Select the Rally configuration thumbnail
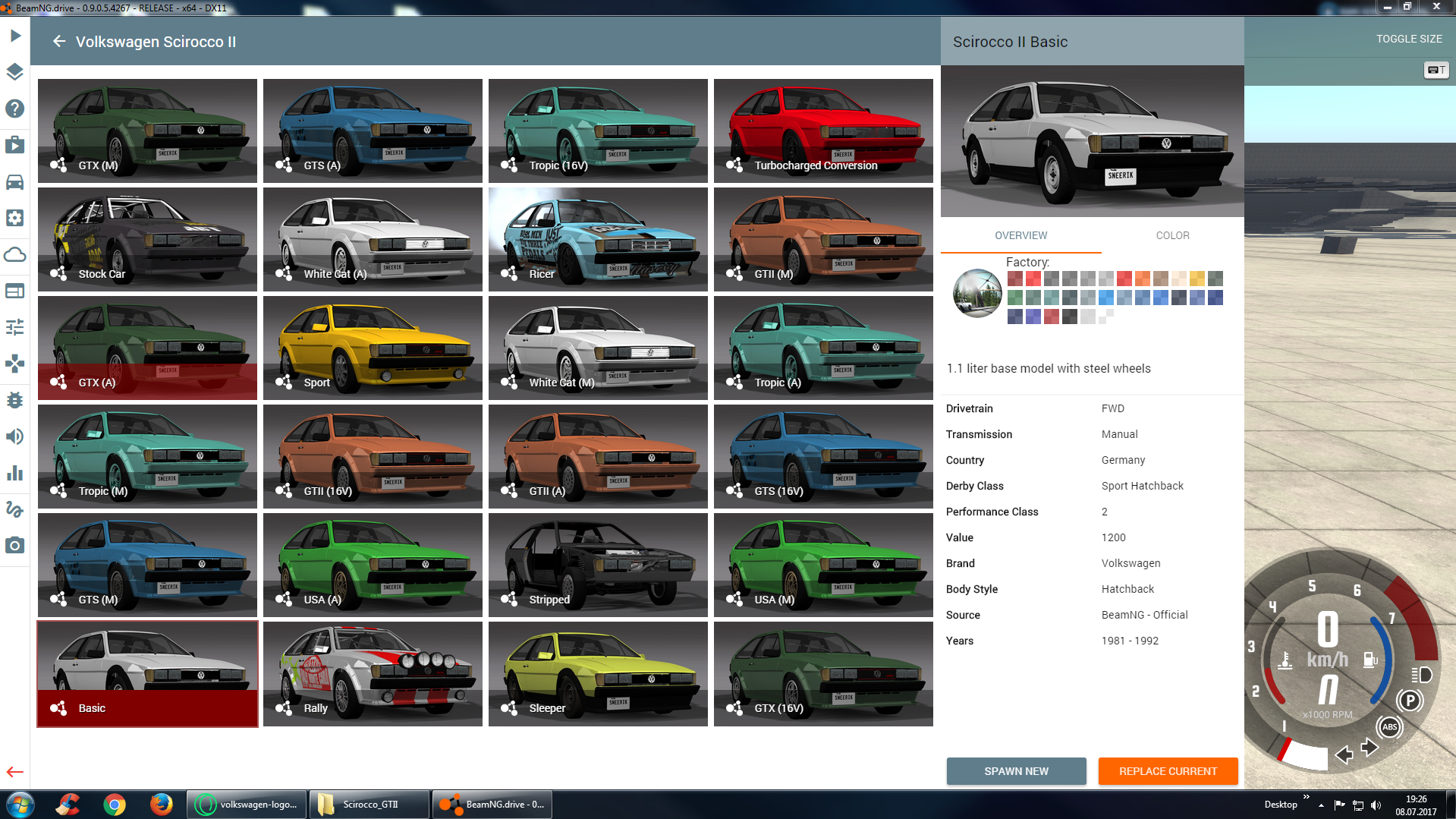The width and height of the screenshot is (1456, 819). coord(373,674)
